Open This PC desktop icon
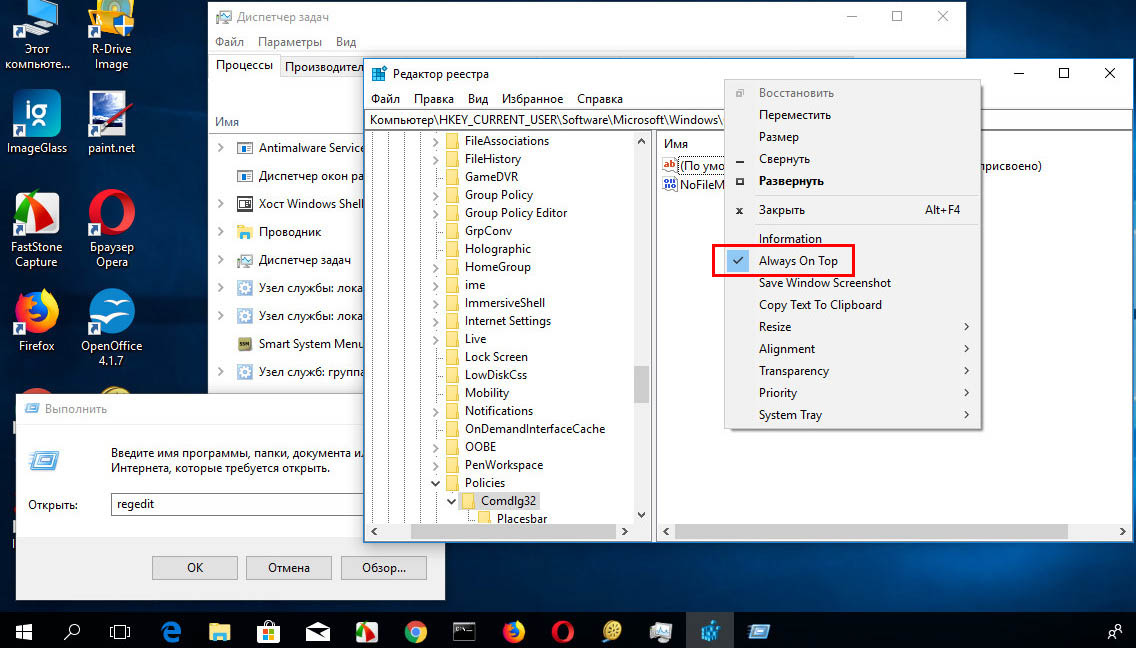The image size is (1136, 648). click(36, 36)
